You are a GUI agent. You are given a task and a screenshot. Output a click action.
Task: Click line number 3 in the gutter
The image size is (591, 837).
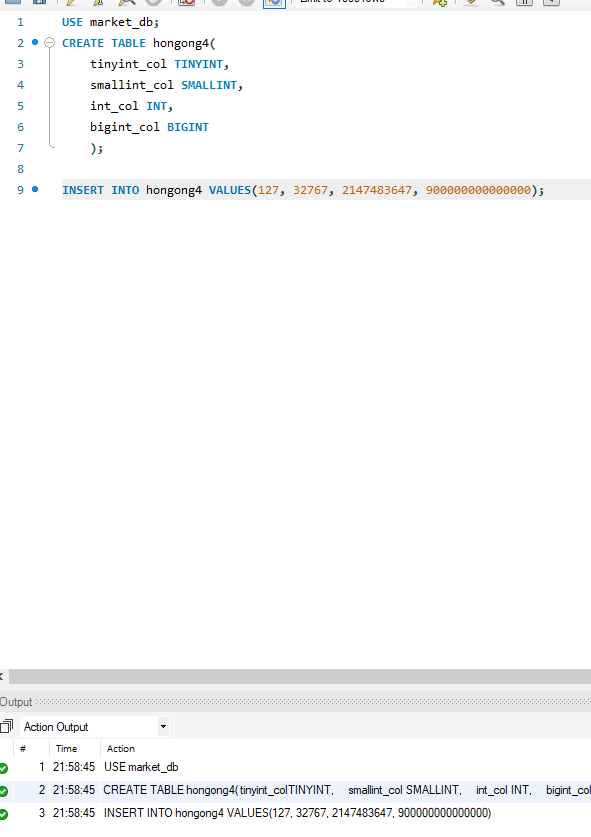[20, 64]
